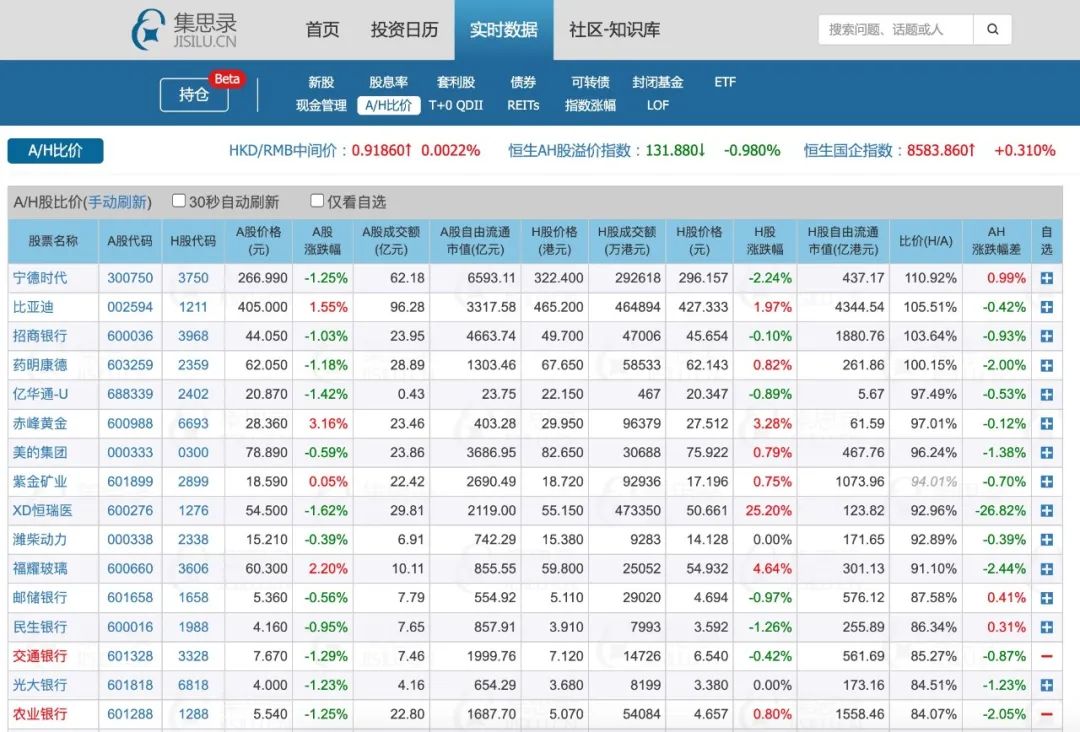Click the Jisilu site logo
1080x732 pixels.
(x=184, y=29)
